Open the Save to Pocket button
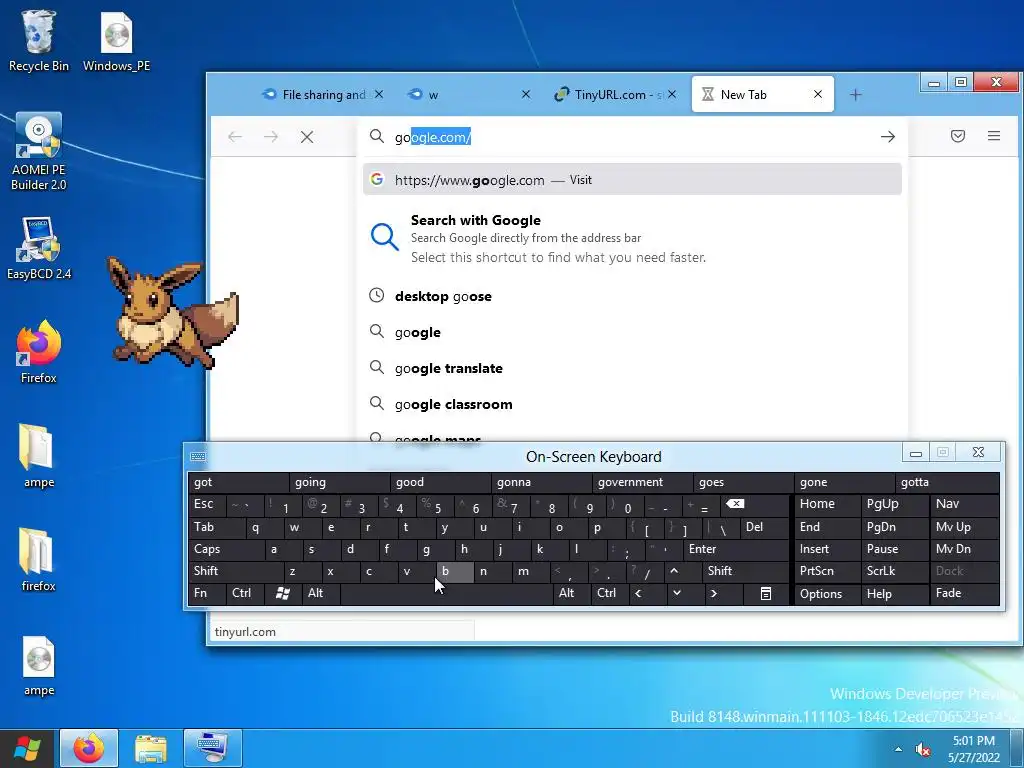Screen dimensions: 1024x768 pos(957,136)
